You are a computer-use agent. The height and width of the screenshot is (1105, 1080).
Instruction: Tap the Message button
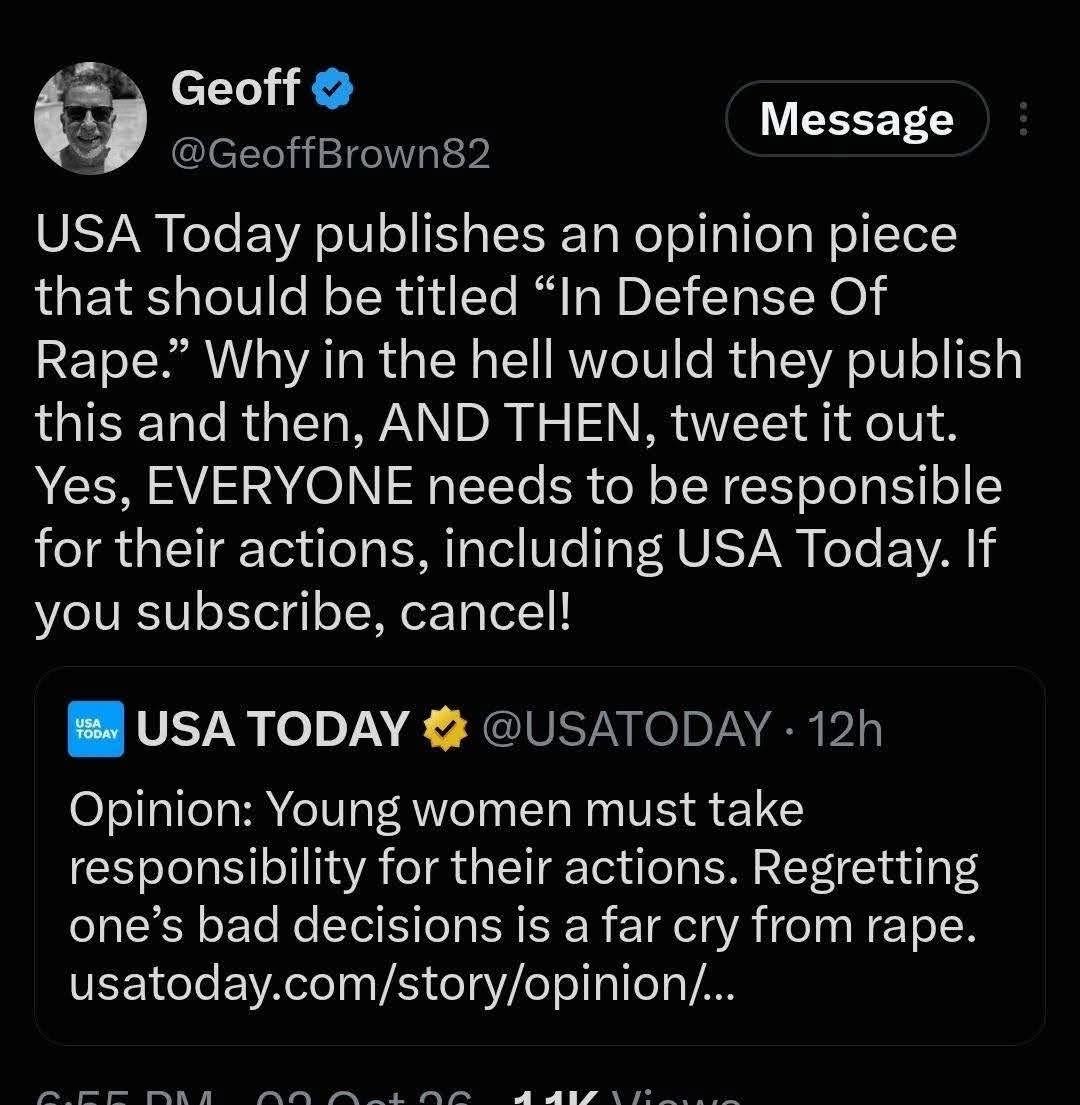857,118
